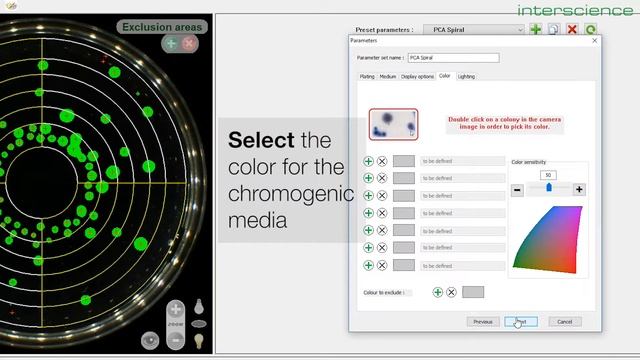Pick a hue in the color gamut chart
This screenshot has width=640, height=360.
(549, 241)
